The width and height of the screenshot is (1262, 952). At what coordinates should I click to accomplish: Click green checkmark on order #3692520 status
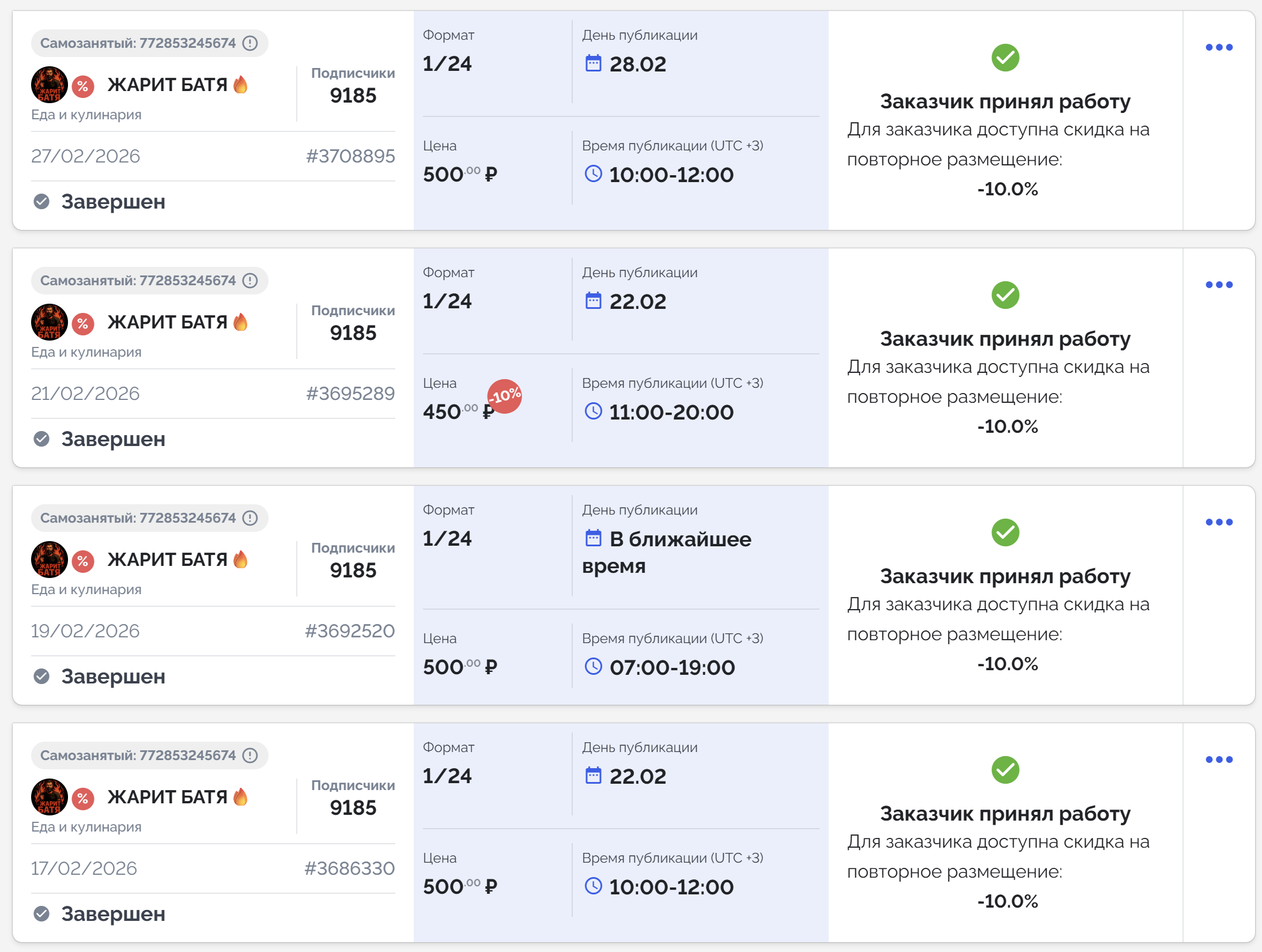pyautogui.click(x=1005, y=532)
